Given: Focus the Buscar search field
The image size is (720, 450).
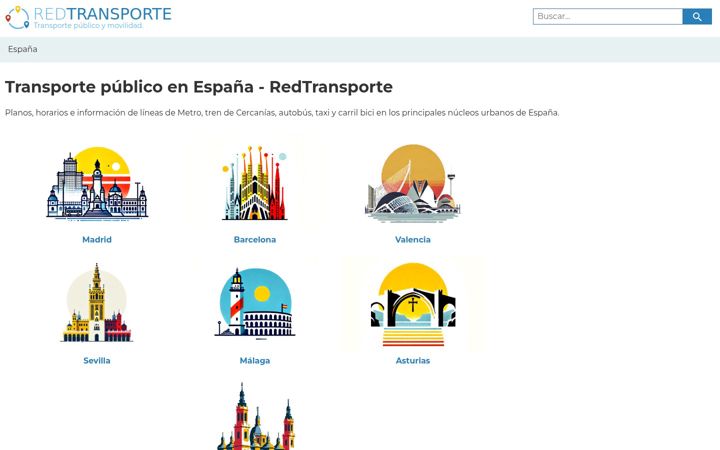Looking at the screenshot, I should pos(608,17).
